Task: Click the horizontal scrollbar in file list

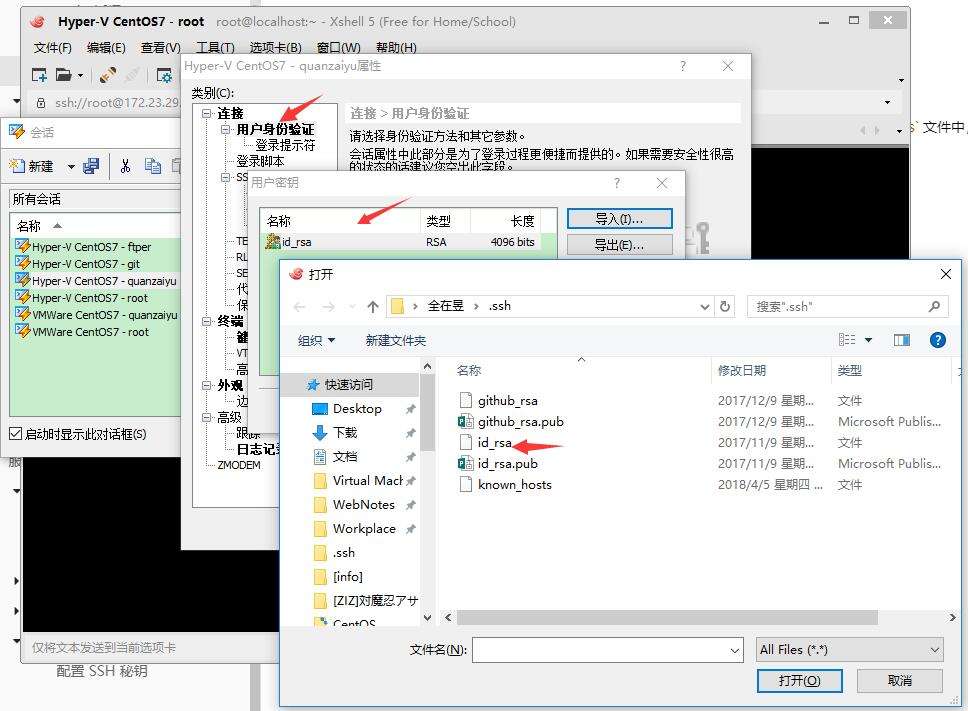Action: tap(667, 617)
